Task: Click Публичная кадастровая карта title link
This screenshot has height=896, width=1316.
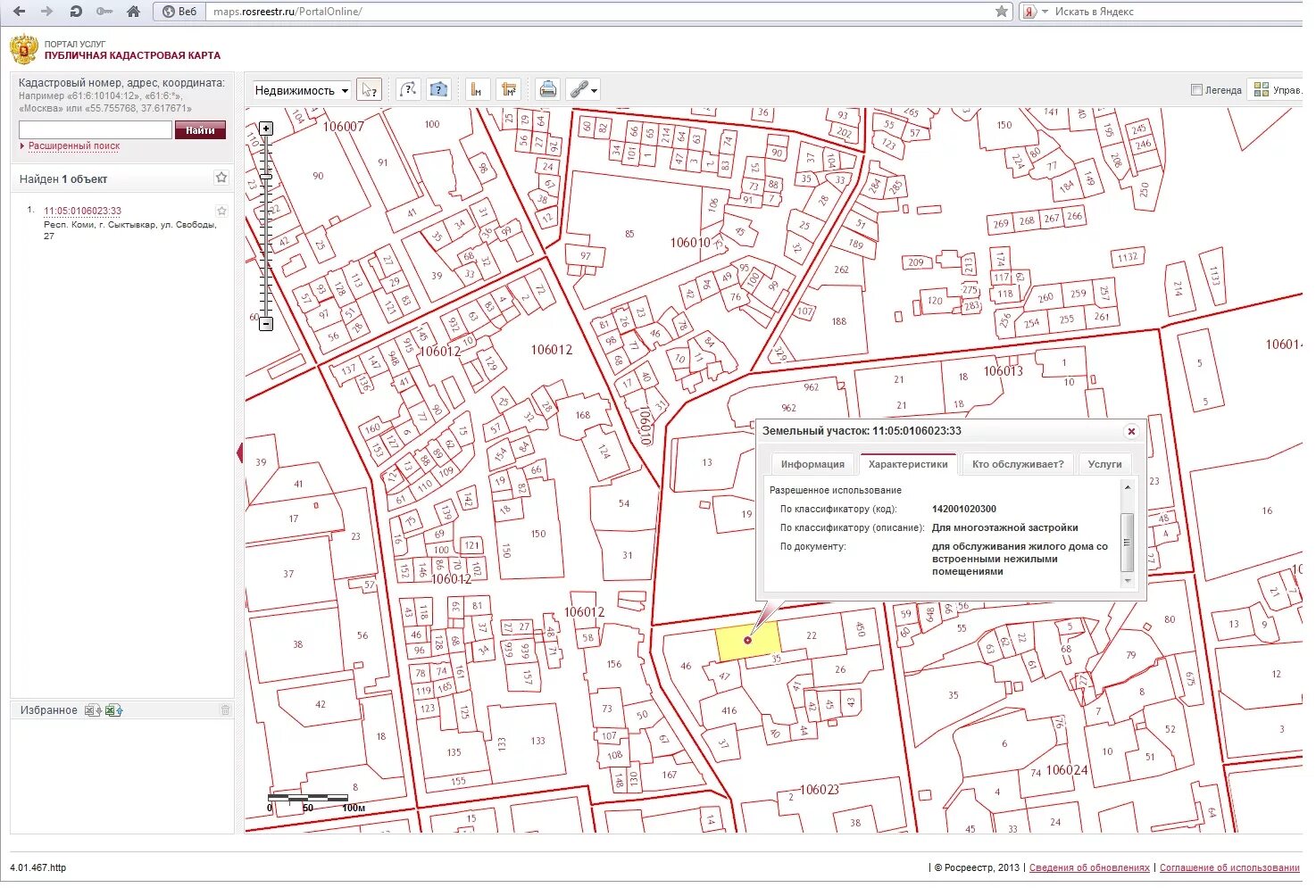Action: (132, 55)
